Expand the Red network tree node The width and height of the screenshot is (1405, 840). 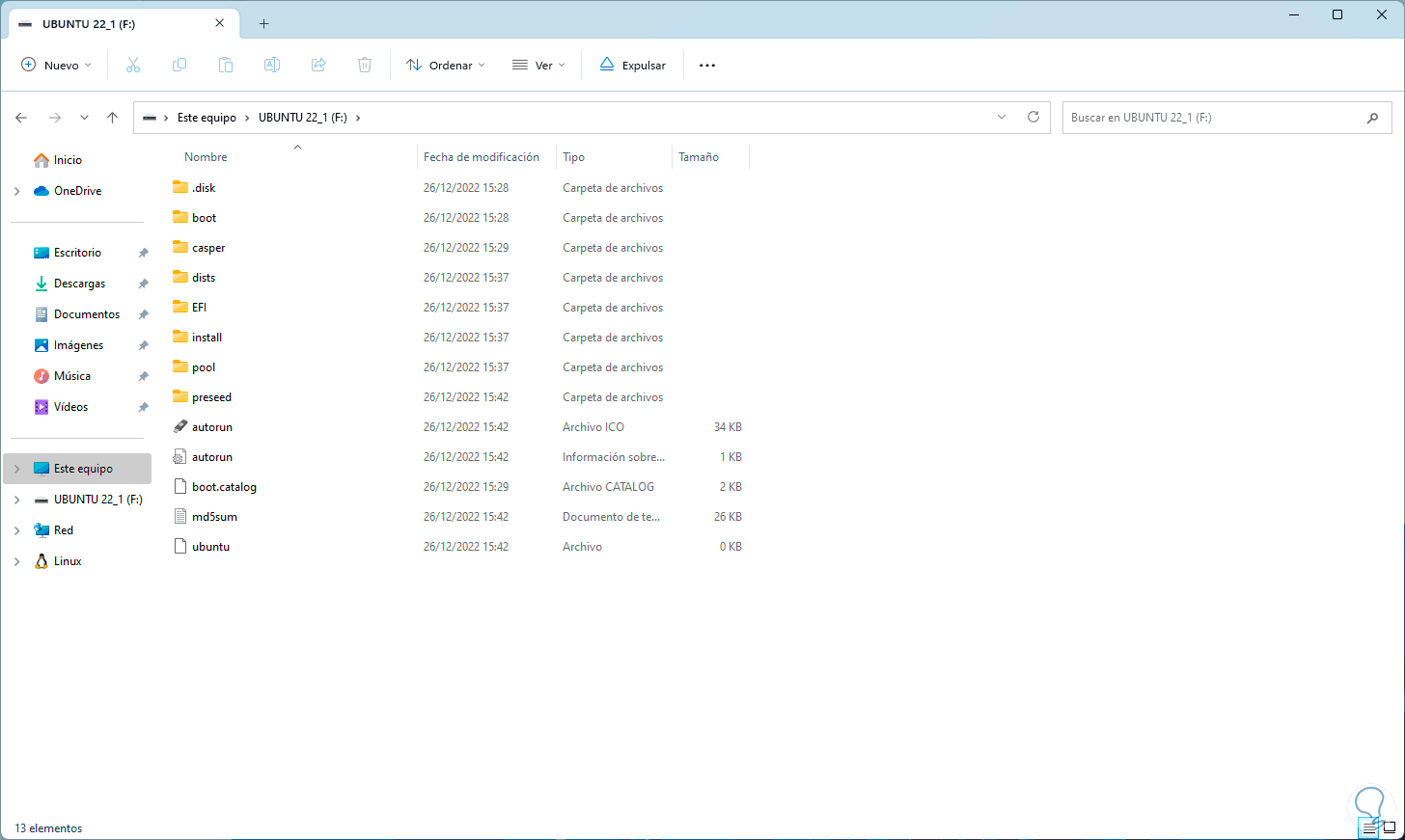click(17, 530)
